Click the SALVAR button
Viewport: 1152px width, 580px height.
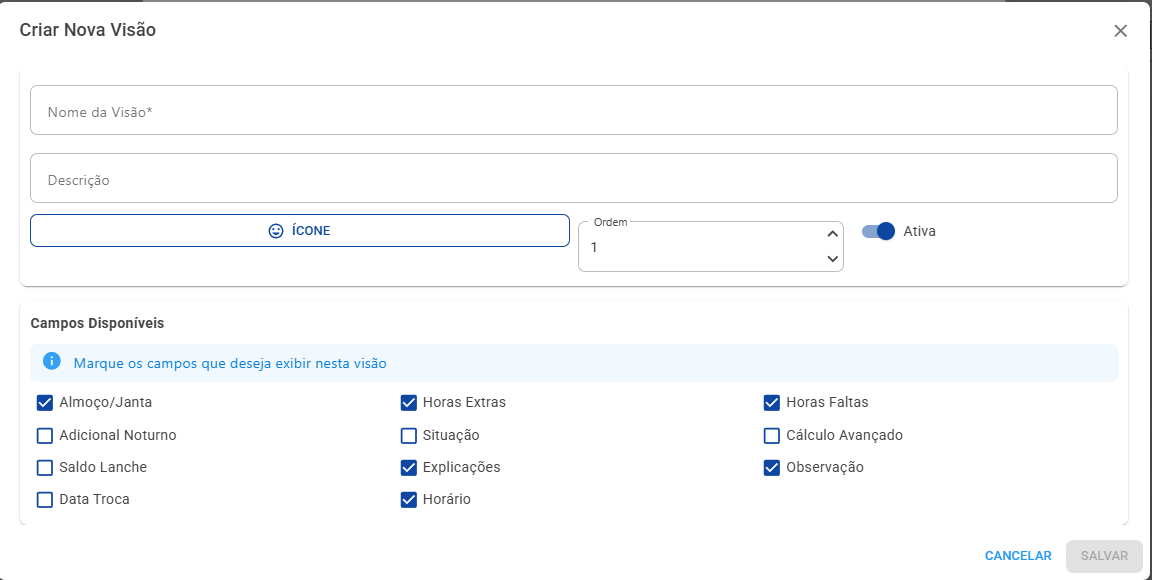pyautogui.click(x=1104, y=556)
